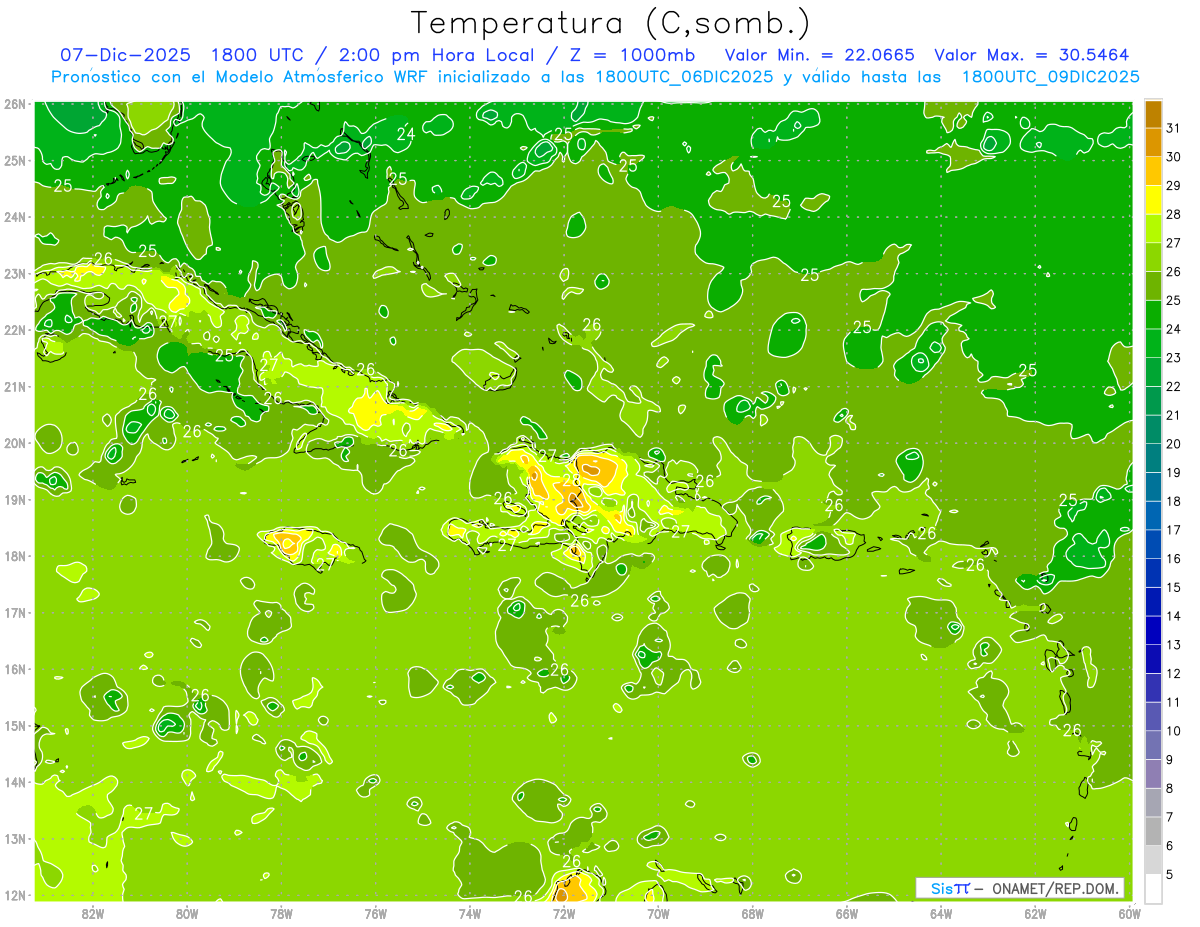
Task: Click the latitude axis label '15N'
Action: tap(15, 726)
